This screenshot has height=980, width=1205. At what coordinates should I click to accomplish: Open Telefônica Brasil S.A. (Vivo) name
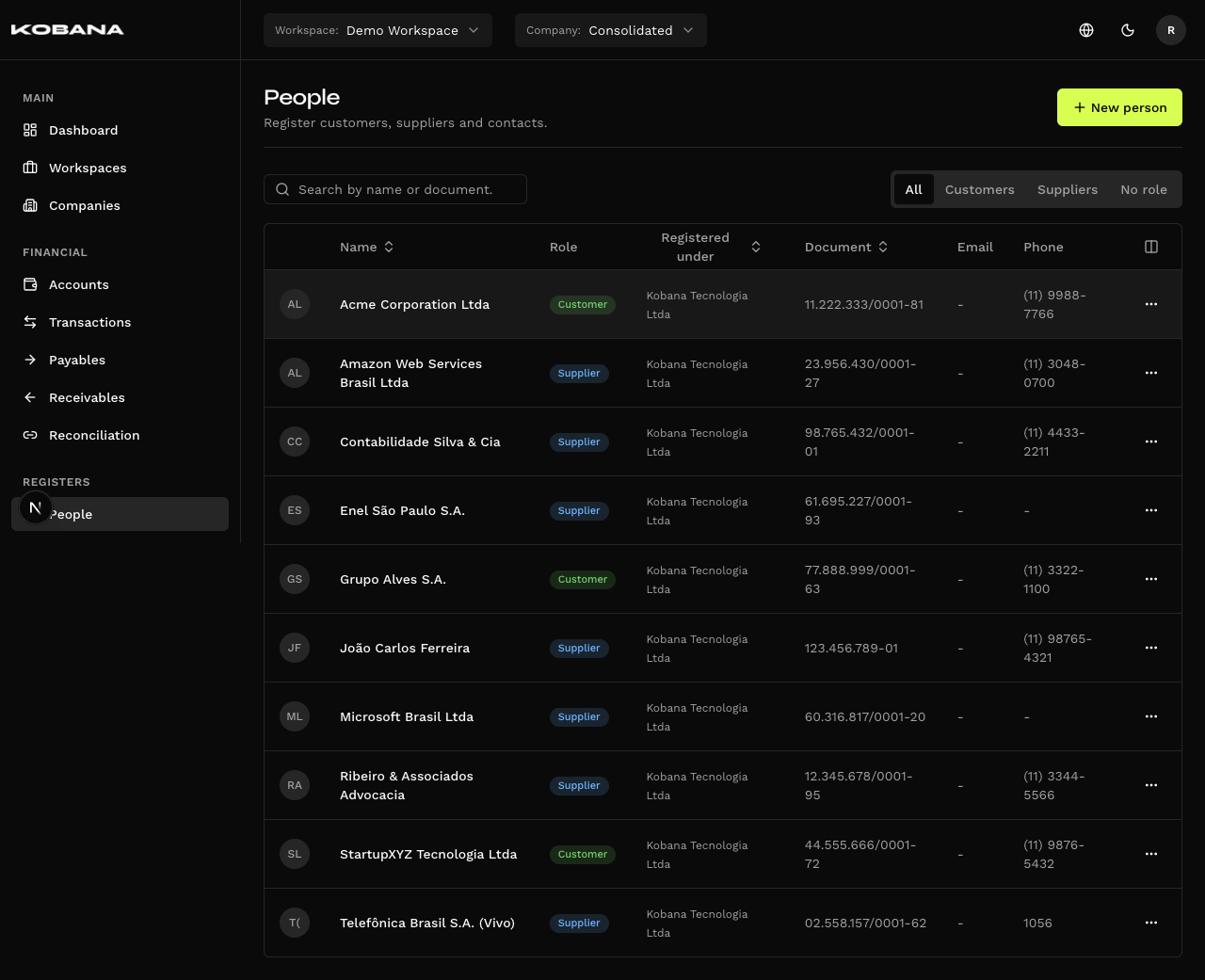click(427, 923)
